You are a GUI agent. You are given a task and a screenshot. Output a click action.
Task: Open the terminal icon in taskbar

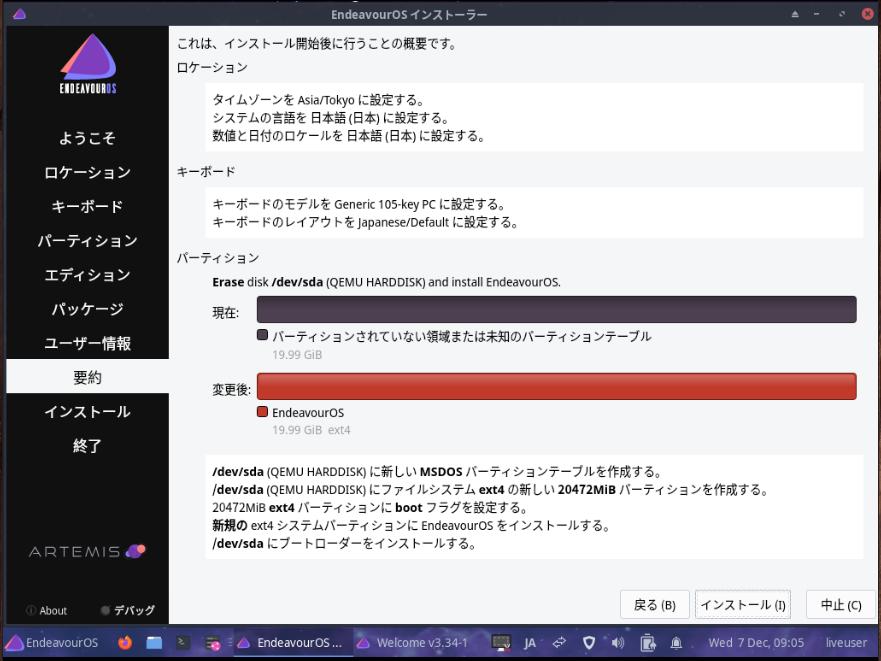click(x=183, y=642)
